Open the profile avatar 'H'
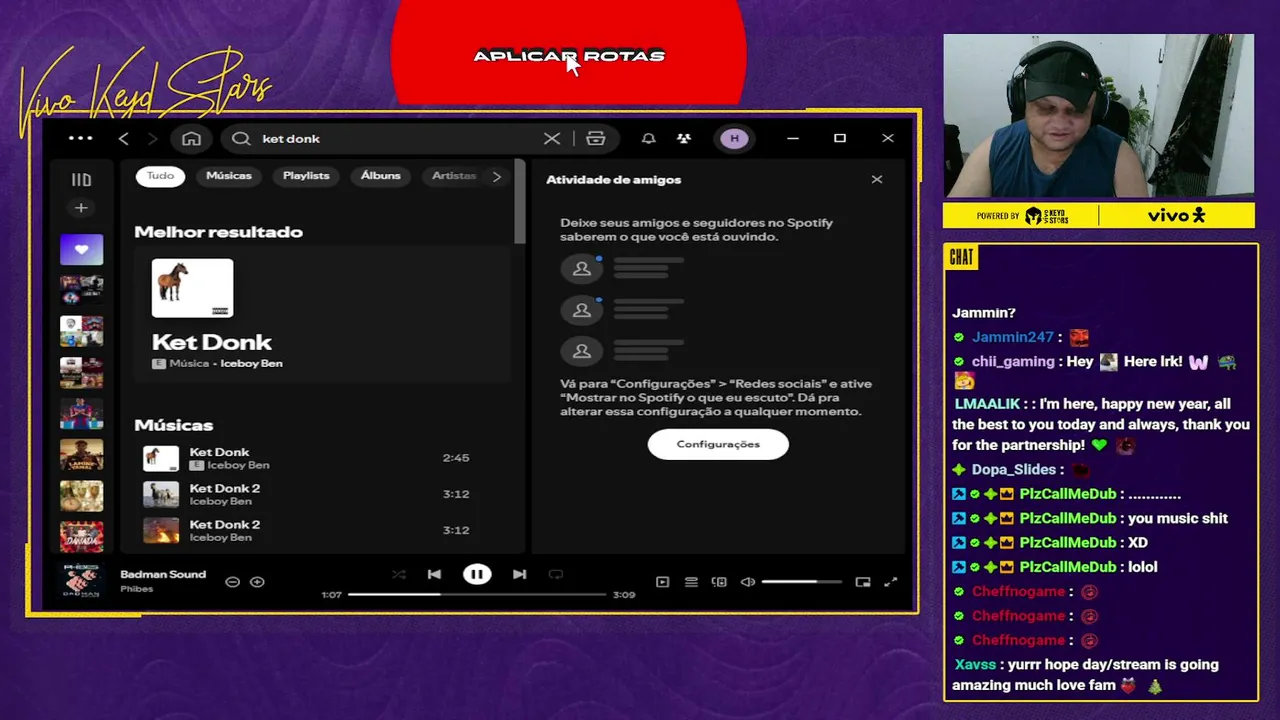The width and height of the screenshot is (1280, 720). pos(734,139)
